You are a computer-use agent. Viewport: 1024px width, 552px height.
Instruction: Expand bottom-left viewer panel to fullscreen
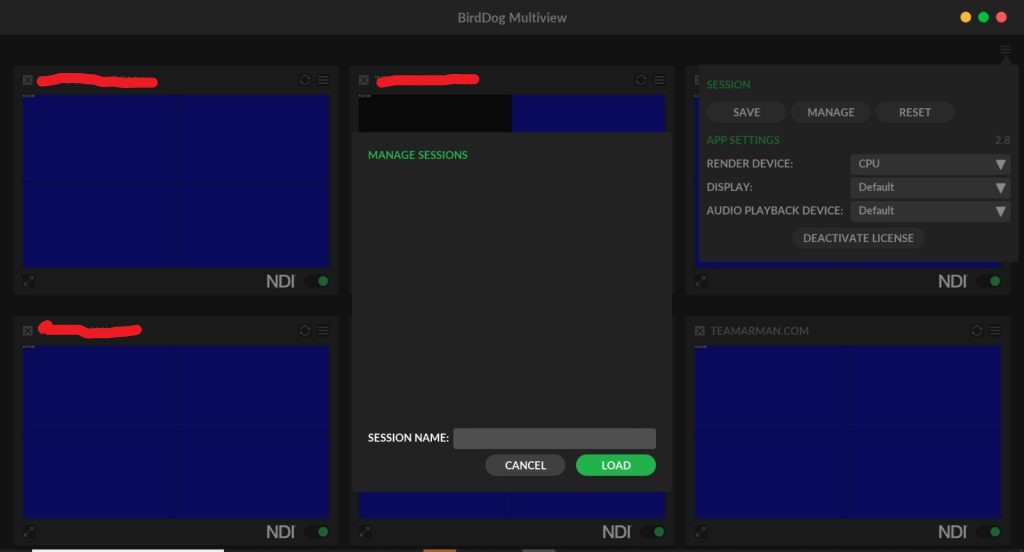[28, 532]
